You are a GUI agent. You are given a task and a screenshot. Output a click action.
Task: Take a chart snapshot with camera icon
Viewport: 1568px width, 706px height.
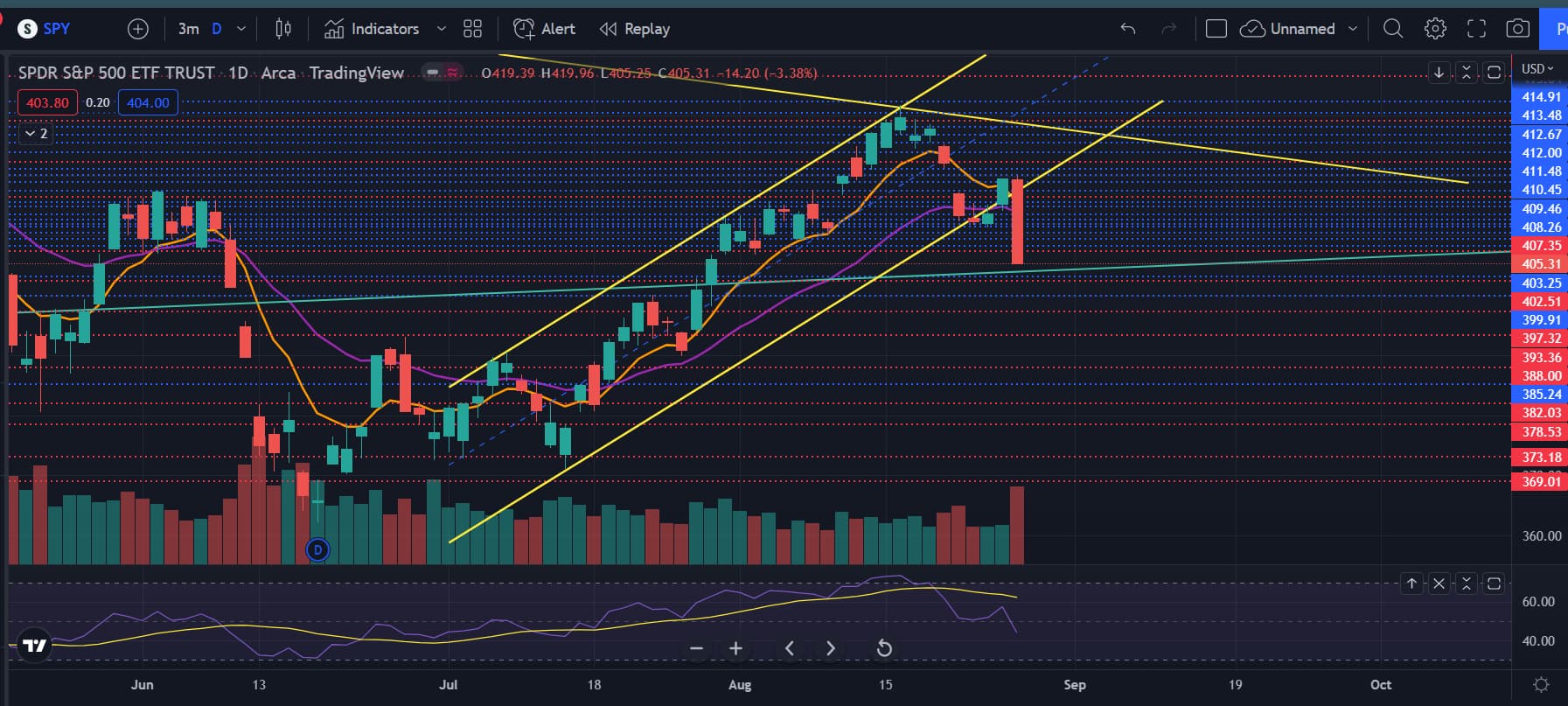pyautogui.click(x=1517, y=29)
